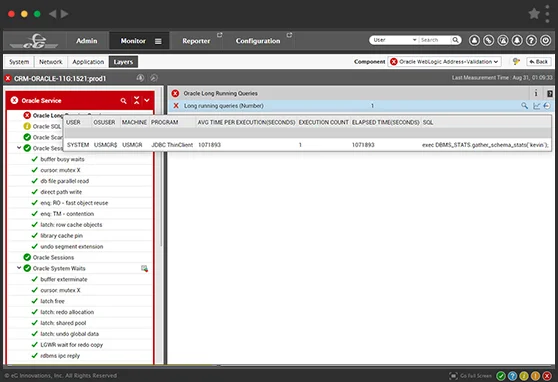Select the Oracle Sessions test

click(x=53, y=257)
